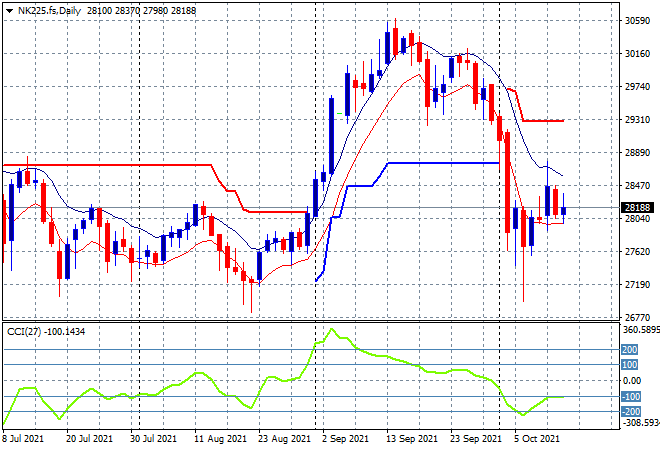This screenshot has width=660, height=450.
Task: Click the CCI maximum value 360.5895
Action: 641,330
